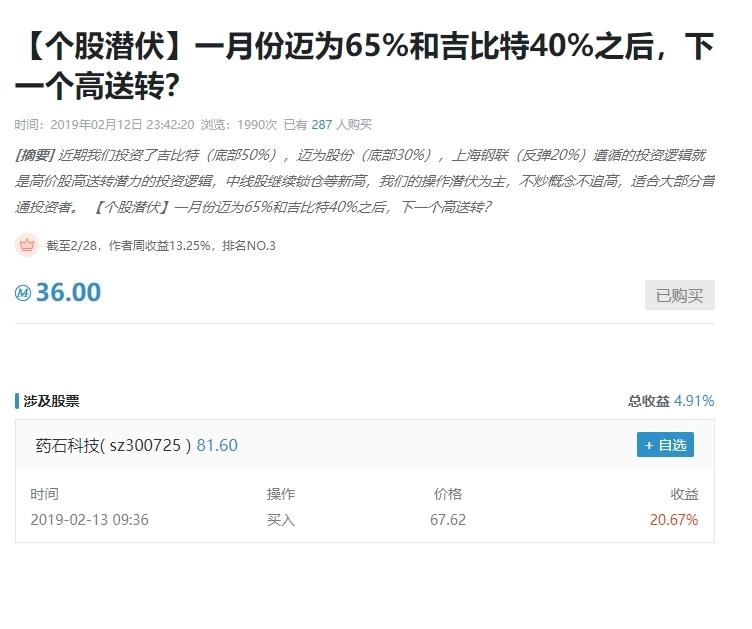Select the 36.00 price value
Viewport: 752px width, 629px height.
(68, 292)
